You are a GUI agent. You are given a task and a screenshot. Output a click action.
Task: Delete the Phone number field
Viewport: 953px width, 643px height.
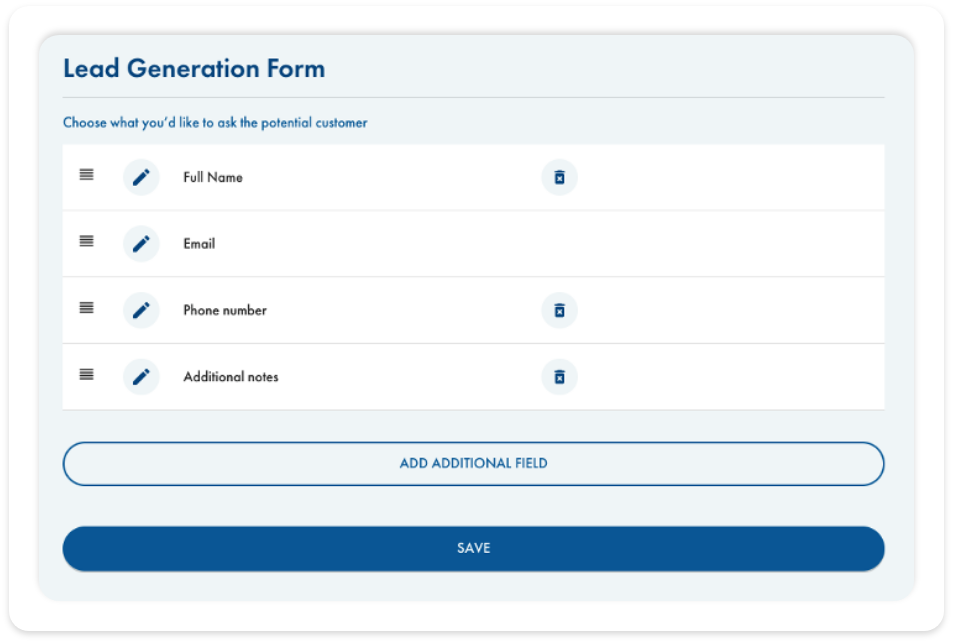coord(559,310)
